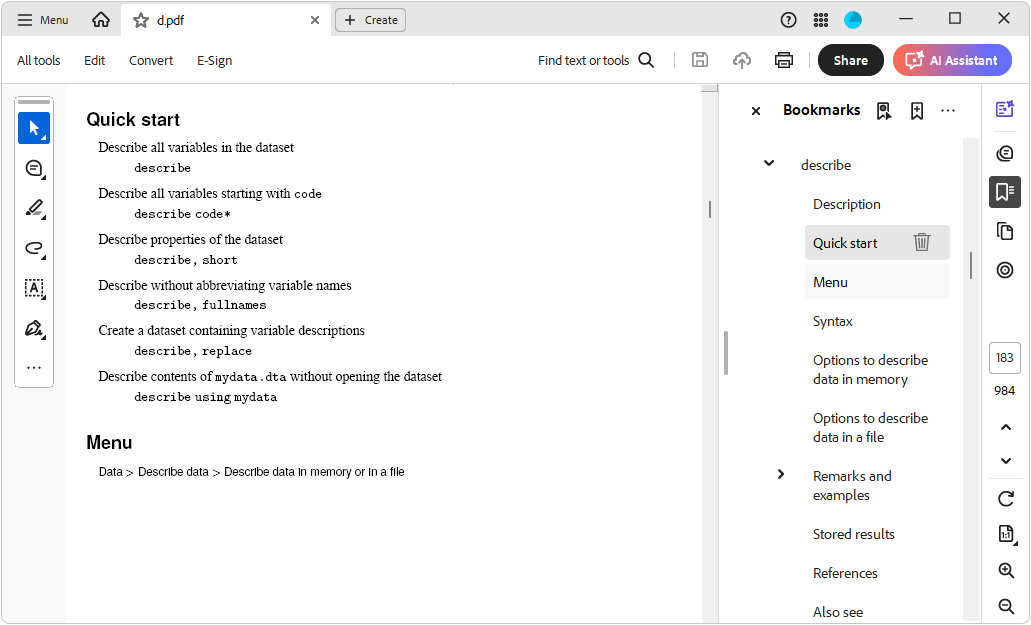Select the freehand Draw loop tool
This screenshot has width=1031, height=625.
tap(34, 248)
